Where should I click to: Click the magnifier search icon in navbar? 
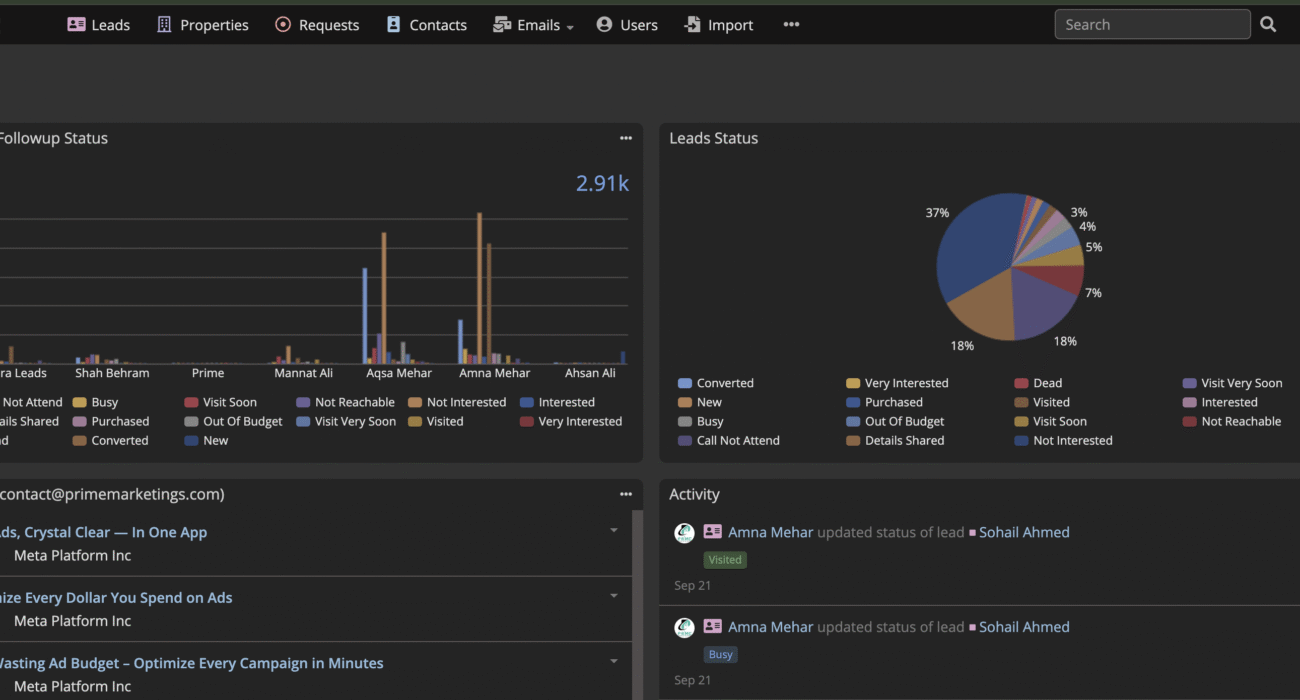coord(1268,25)
